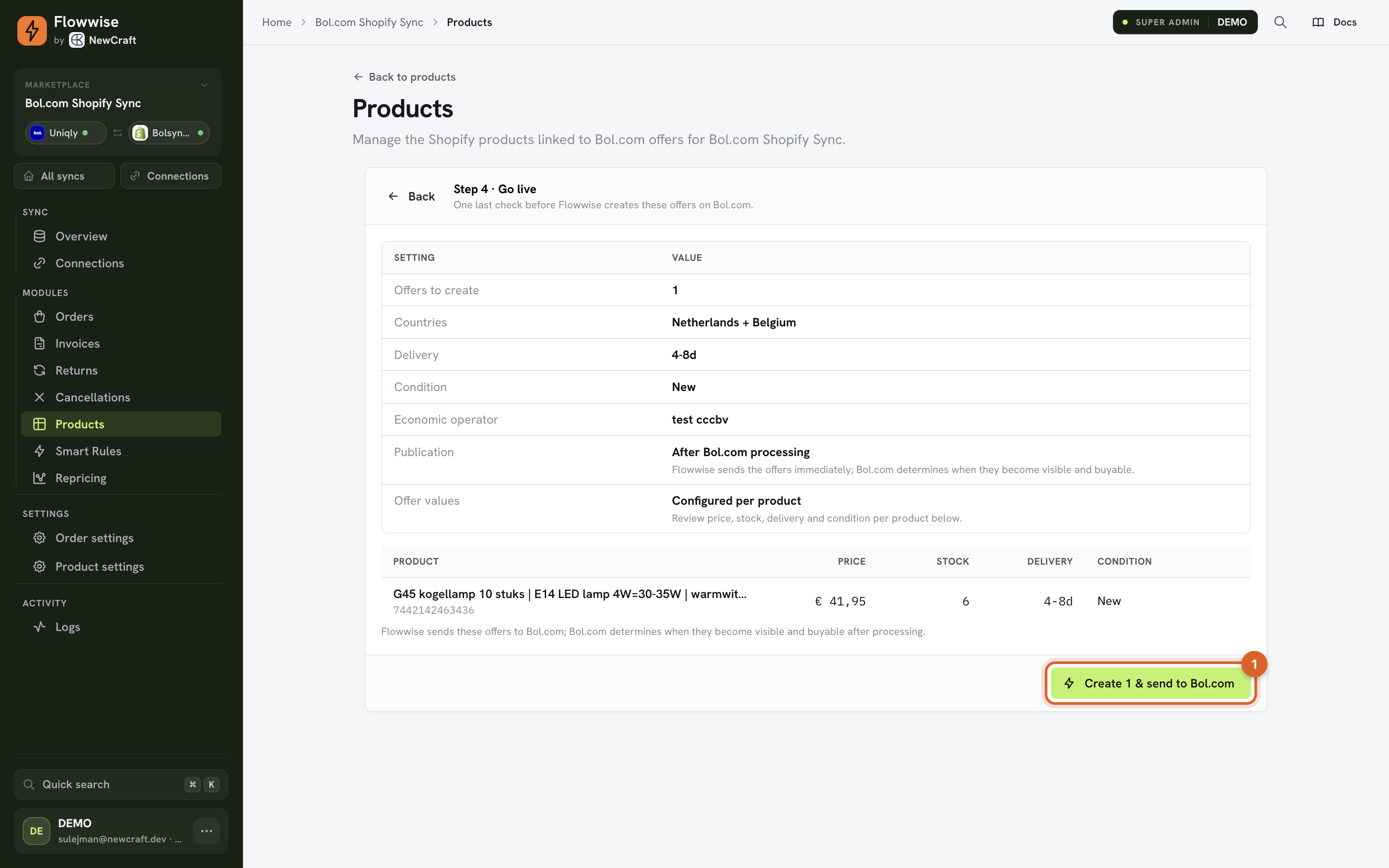Screen dimensions: 1389x868
Task: Click the Smart Rules bolt icon
Action: point(39,451)
